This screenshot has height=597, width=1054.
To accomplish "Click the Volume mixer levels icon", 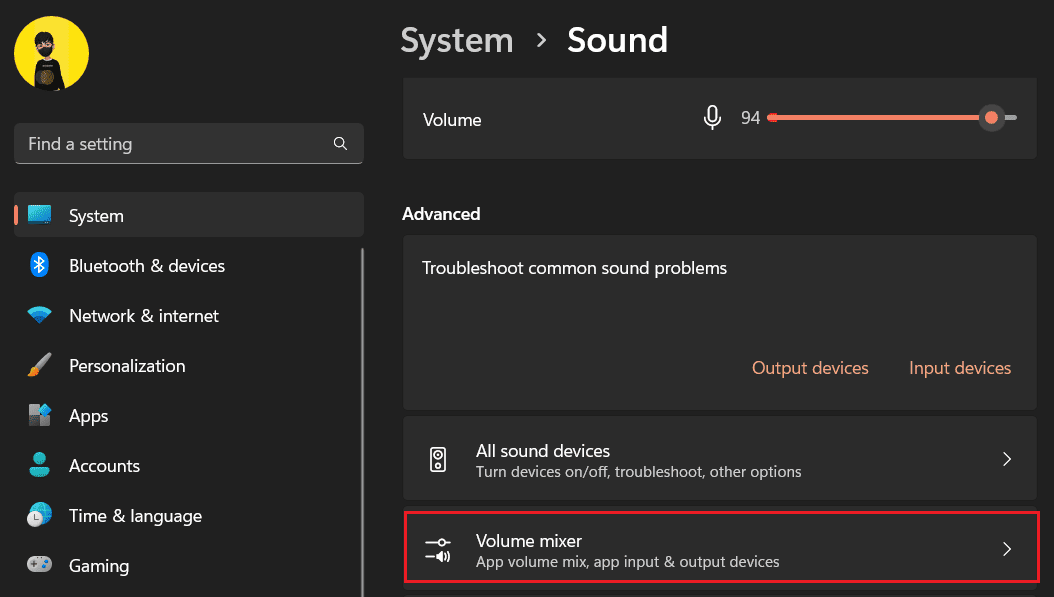I will (438, 548).
